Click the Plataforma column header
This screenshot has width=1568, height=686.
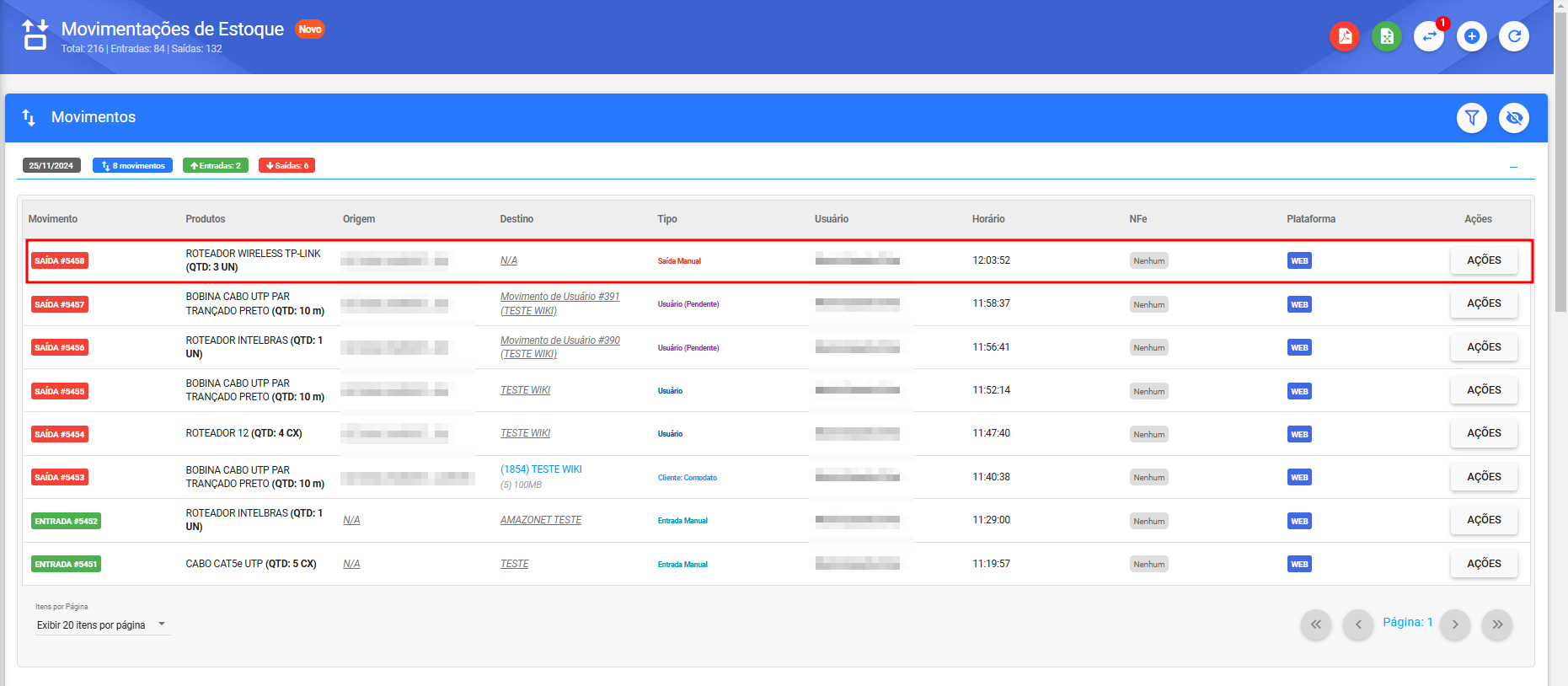(x=1311, y=219)
